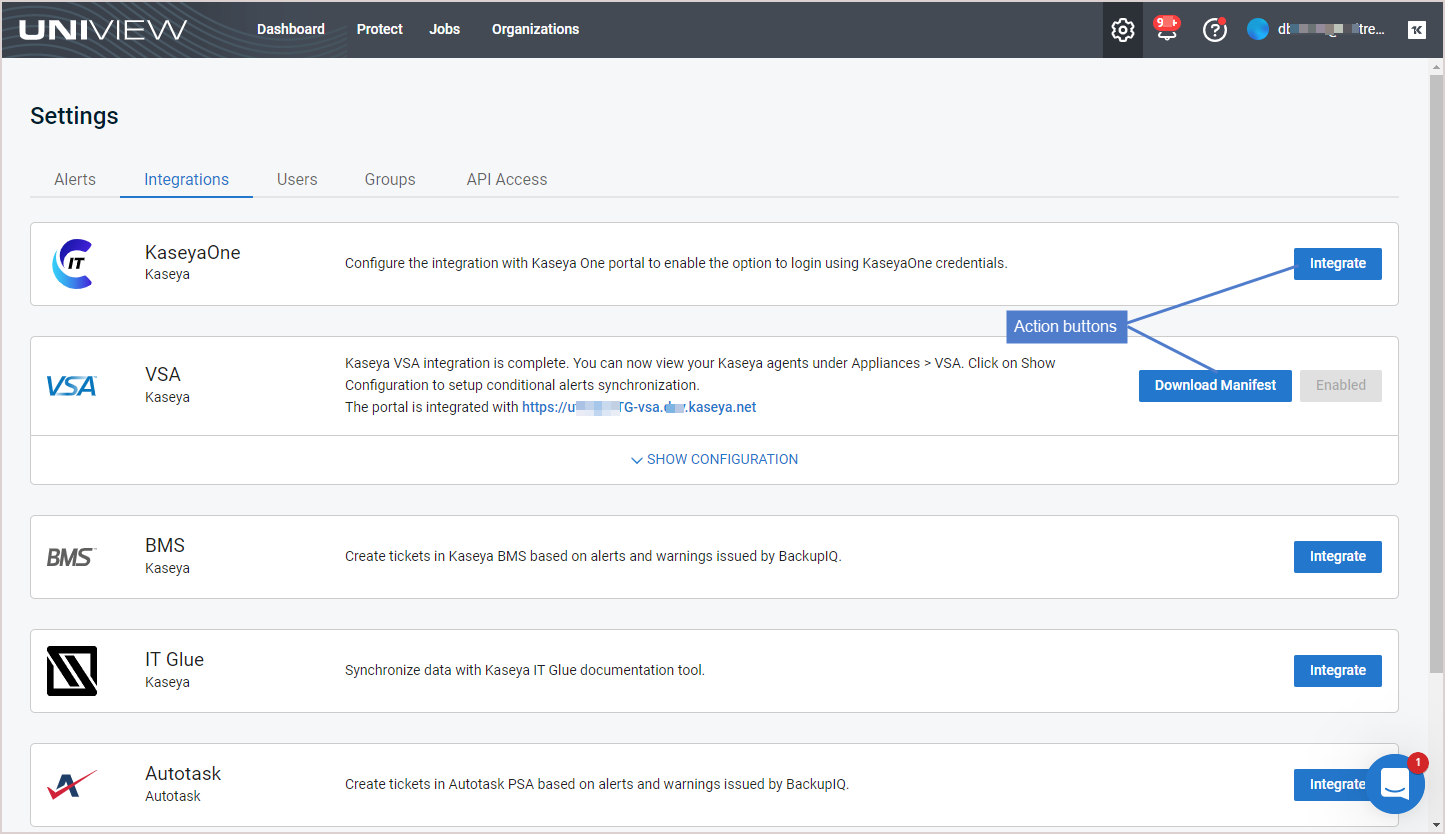Open the VSA kaseya.net portal link
This screenshot has height=834, width=1445.
coord(639,408)
